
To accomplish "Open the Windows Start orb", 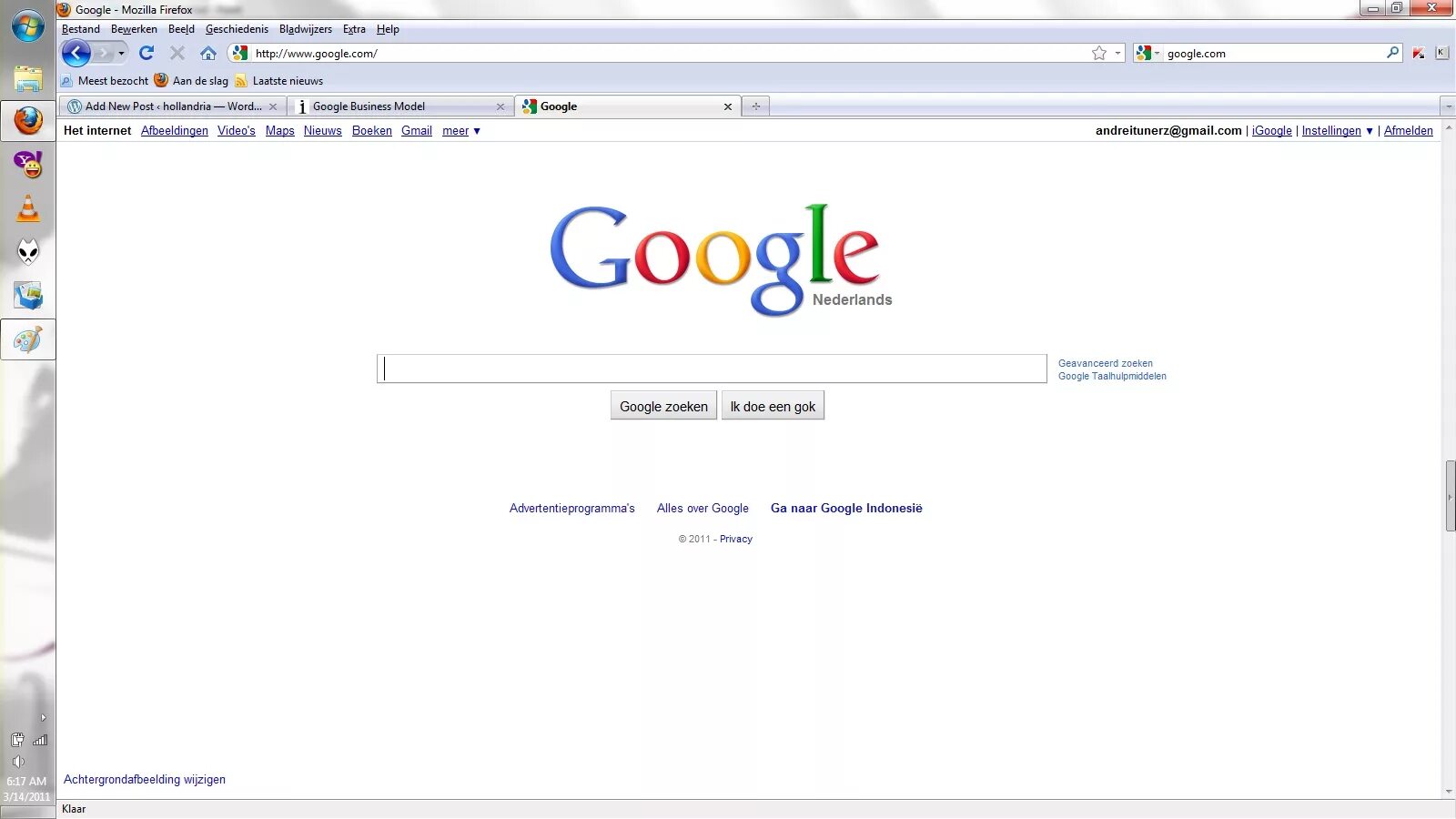I will coord(28,26).
